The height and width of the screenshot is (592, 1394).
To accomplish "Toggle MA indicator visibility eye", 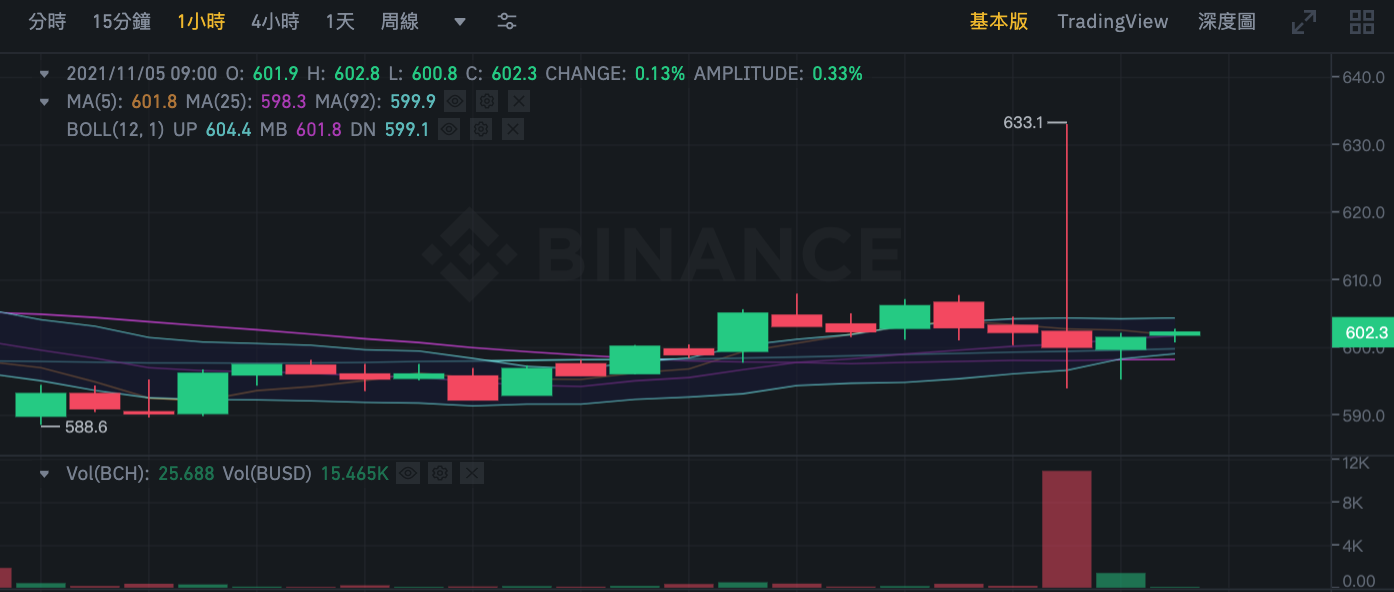I will click(455, 101).
